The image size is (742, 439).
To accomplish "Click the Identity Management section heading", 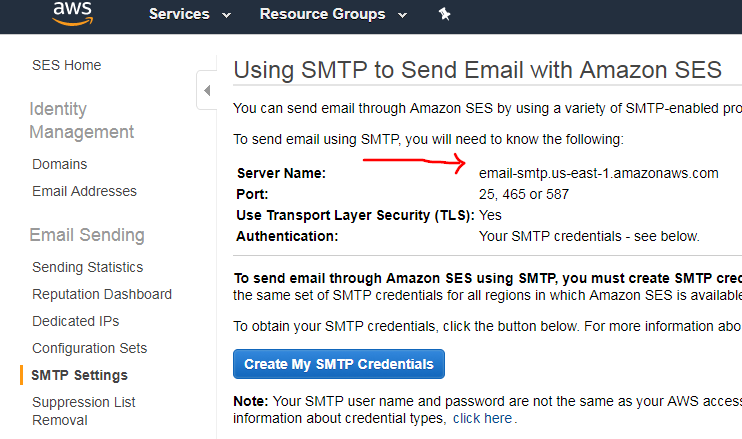I will [82, 120].
